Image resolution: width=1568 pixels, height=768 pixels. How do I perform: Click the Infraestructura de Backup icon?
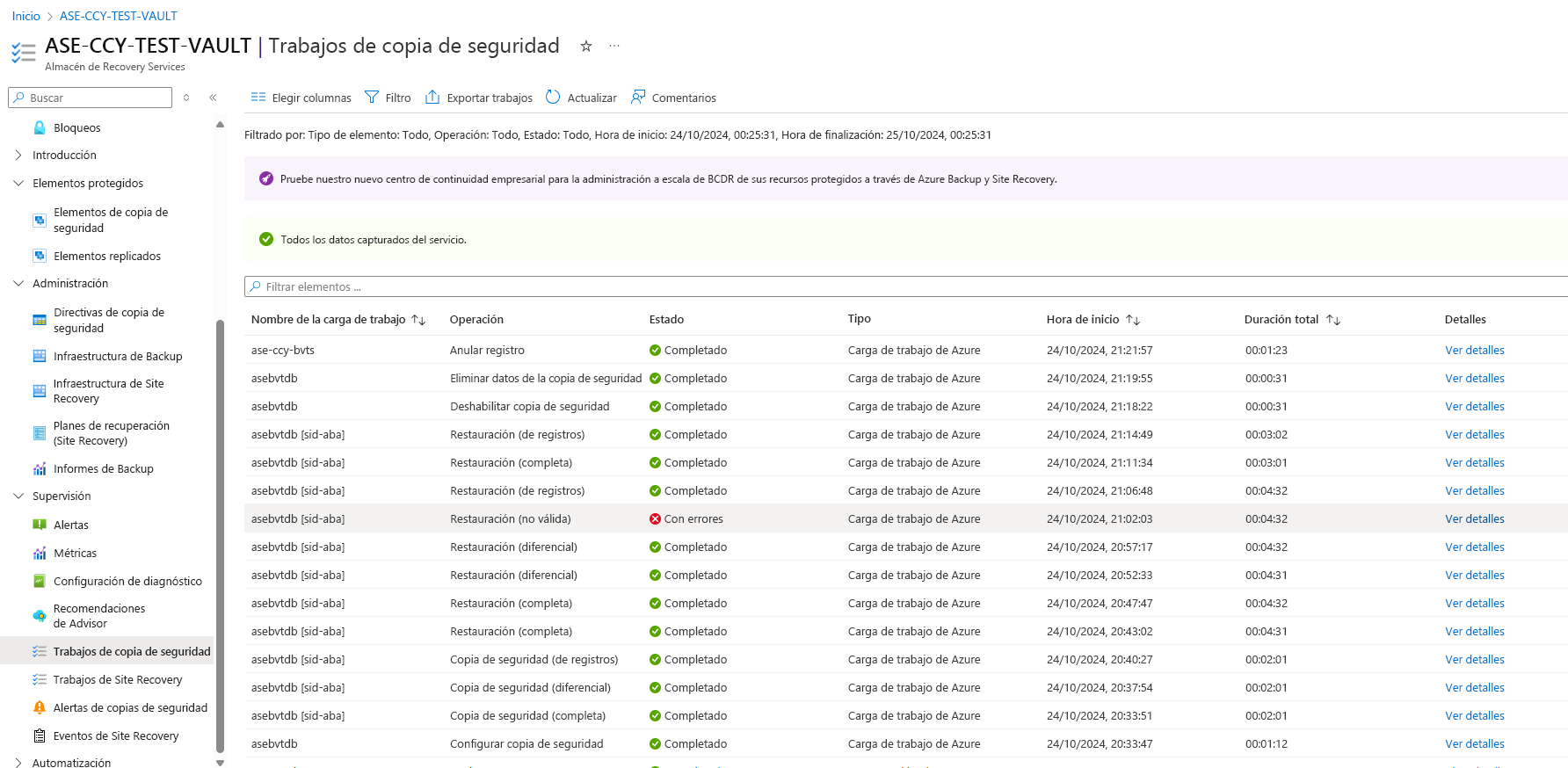click(40, 356)
